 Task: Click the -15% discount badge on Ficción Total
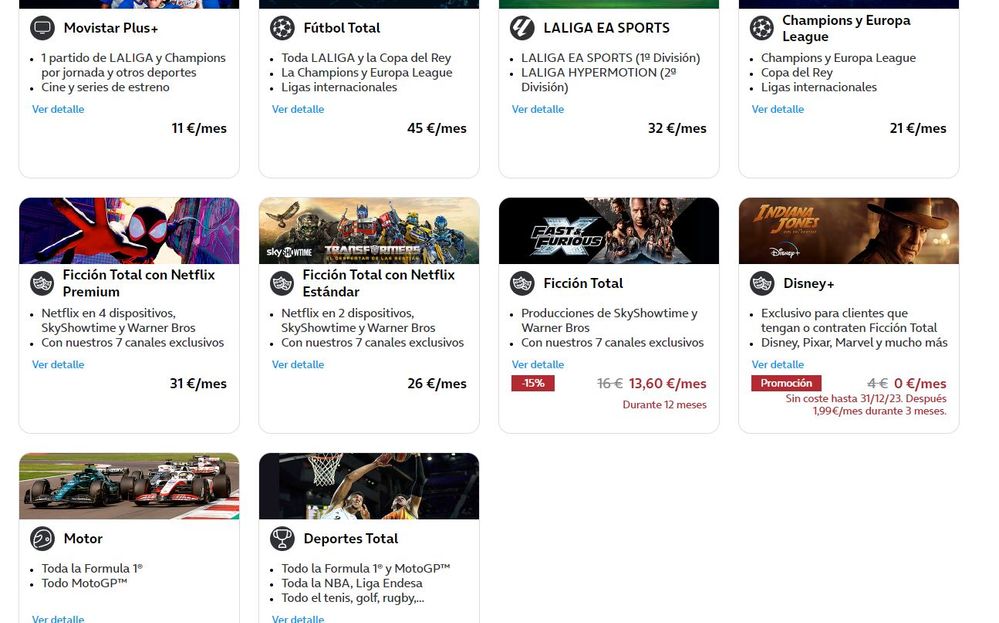tap(533, 383)
